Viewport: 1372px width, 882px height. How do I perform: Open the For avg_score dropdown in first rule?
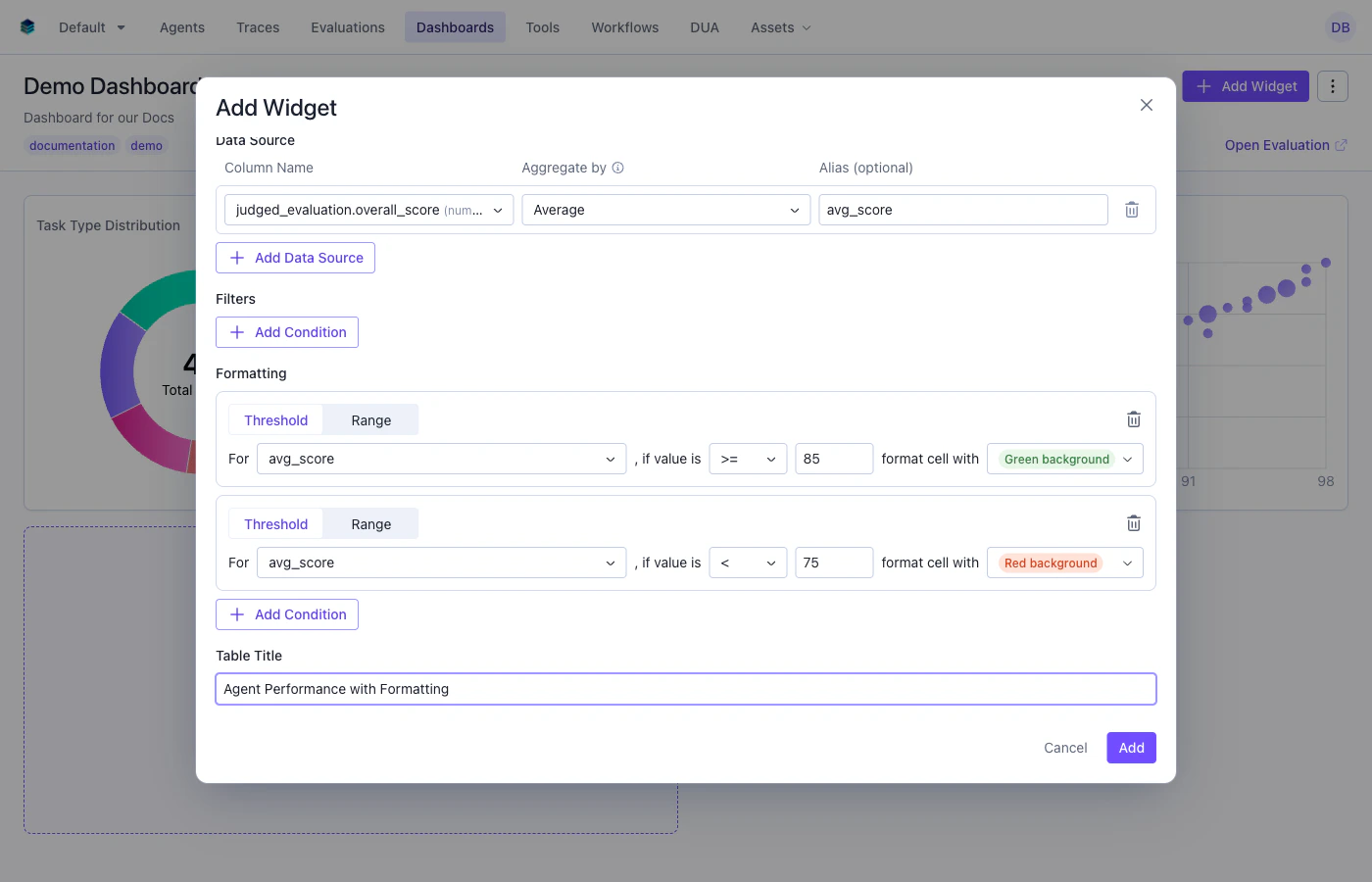pos(441,459)
